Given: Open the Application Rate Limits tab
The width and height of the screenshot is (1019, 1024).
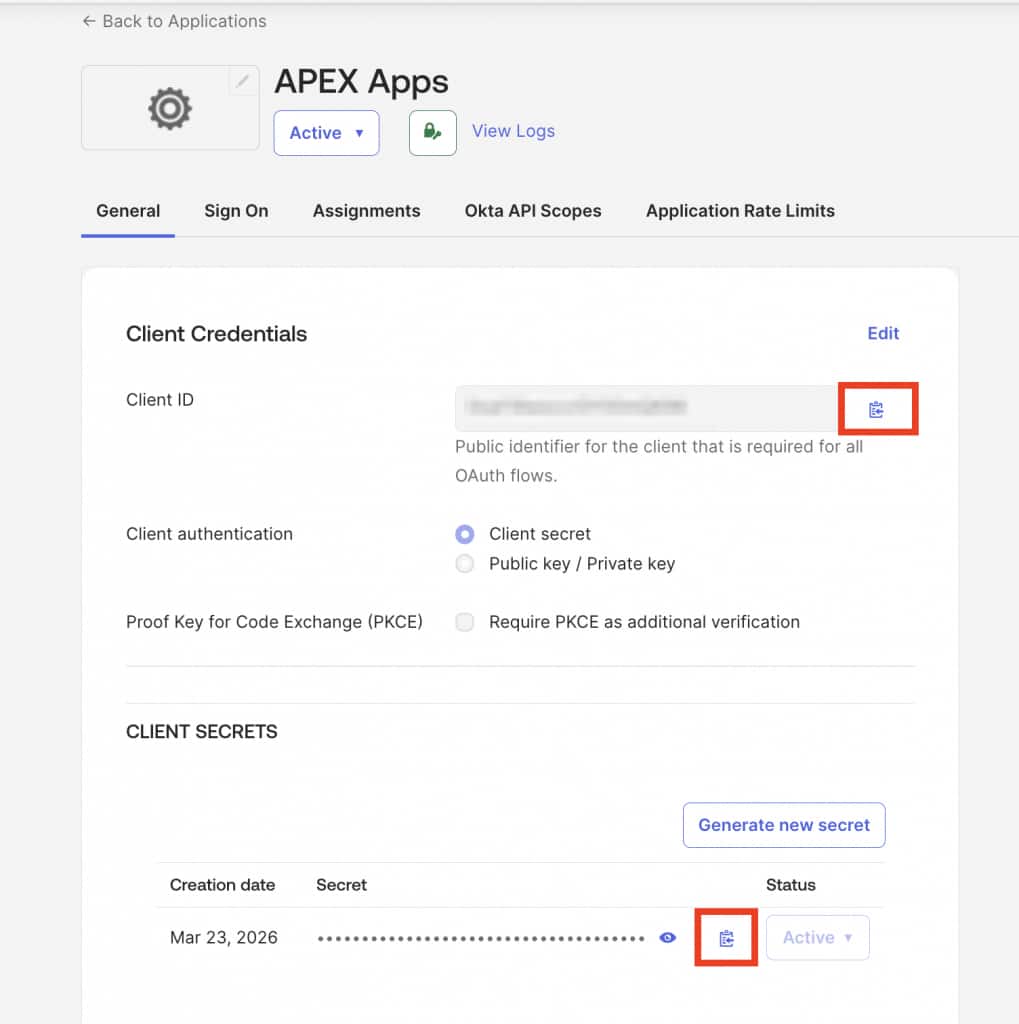Looking at the screenshot, I should pos(739,210).
